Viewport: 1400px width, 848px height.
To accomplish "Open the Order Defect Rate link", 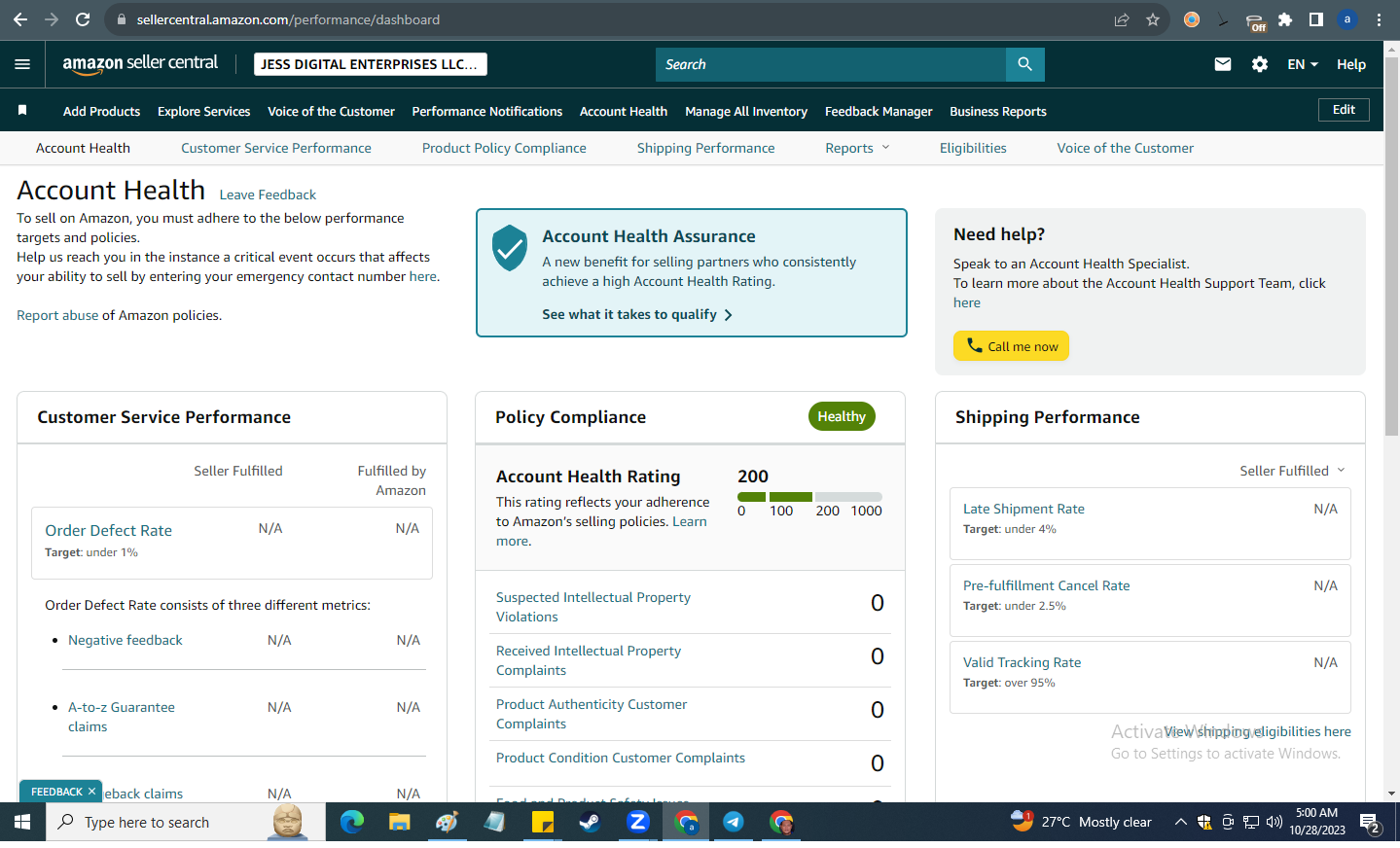I will [108, 530].
